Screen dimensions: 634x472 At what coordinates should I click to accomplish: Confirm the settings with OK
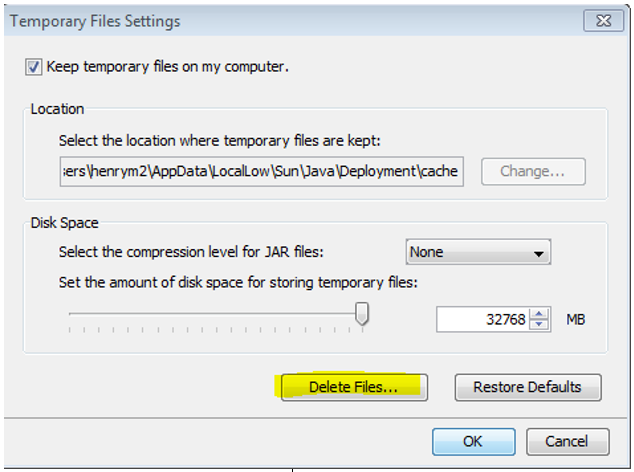473,442
